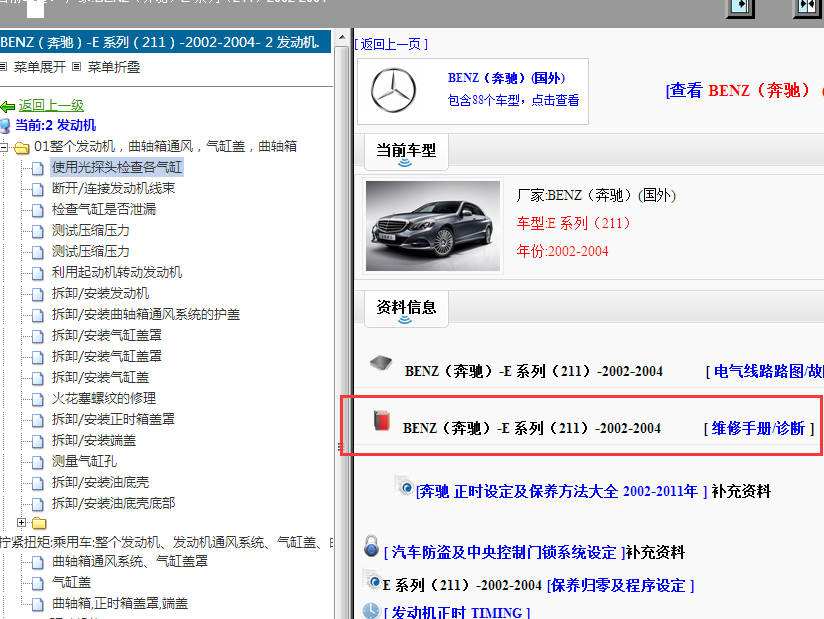
Task: Open 利用起动机转动发动机 tree item
Action: pyautogui.click(x=117, y=273)
